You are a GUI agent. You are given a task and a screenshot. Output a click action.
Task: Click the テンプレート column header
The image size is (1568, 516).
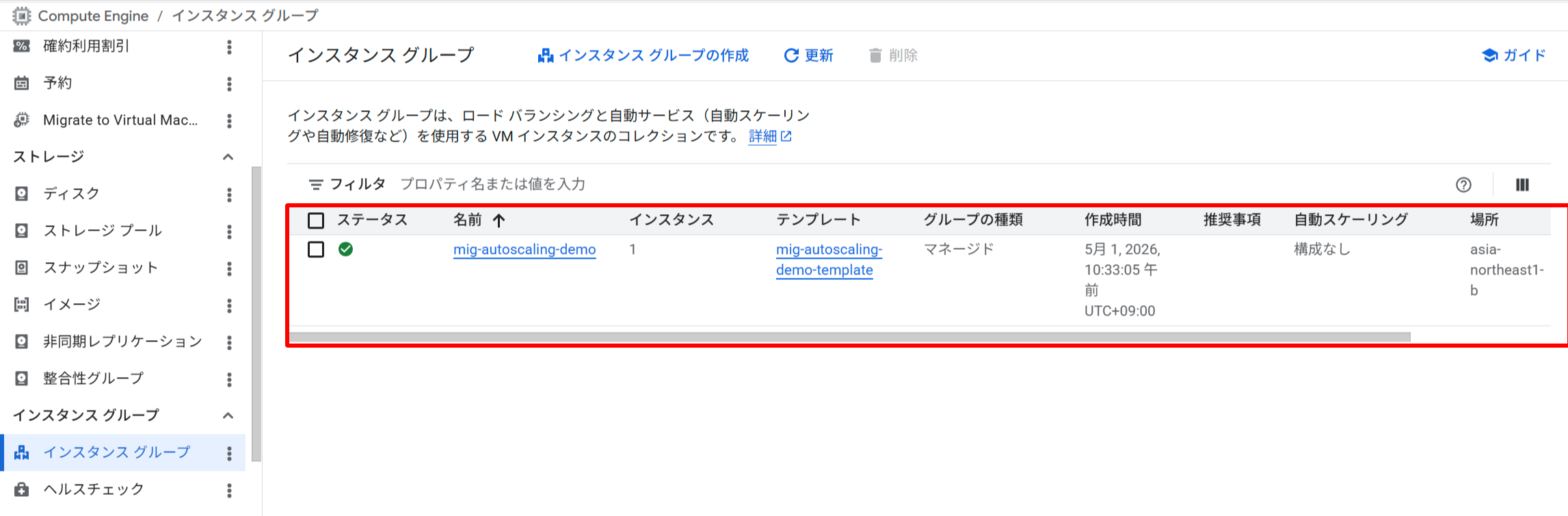point(819,220)
